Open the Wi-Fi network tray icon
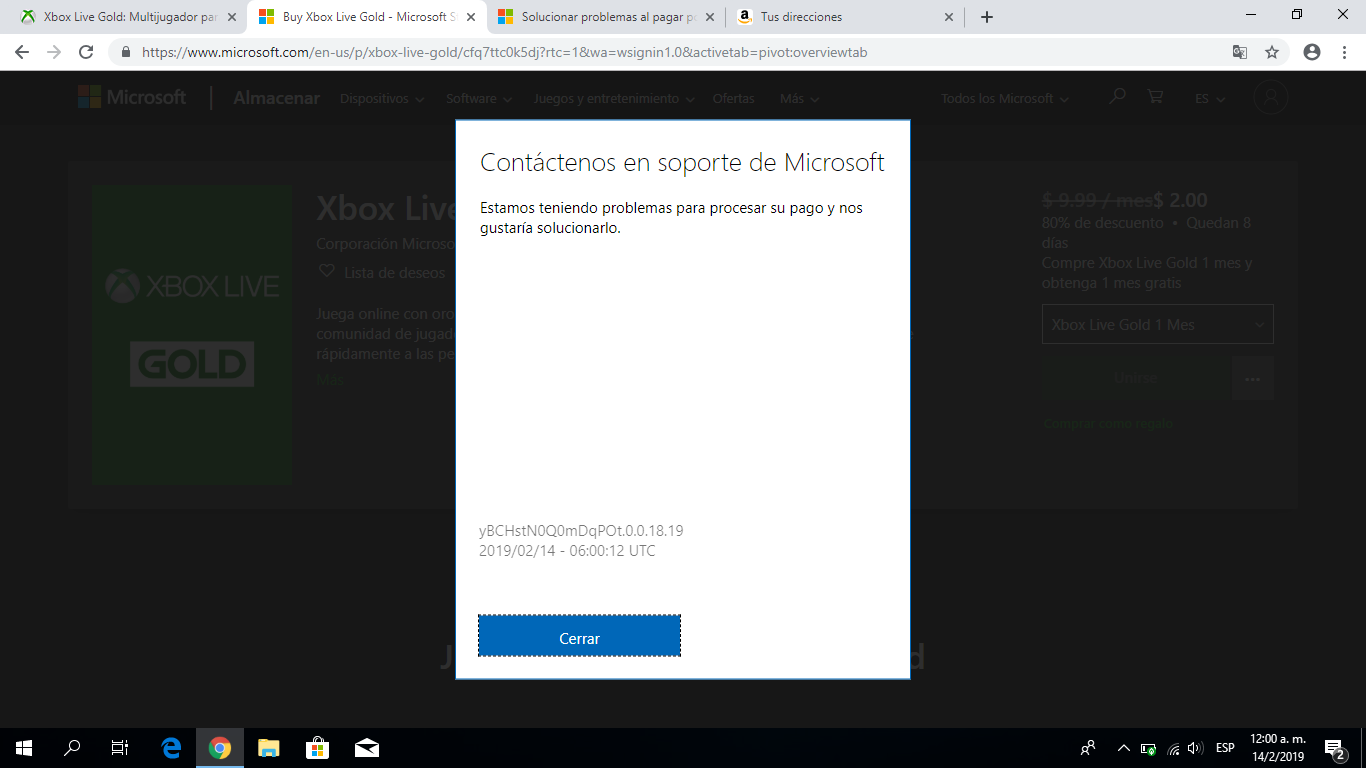Screen dimensions: 1366x768 pyautogui.click(x=1173, y=748)
